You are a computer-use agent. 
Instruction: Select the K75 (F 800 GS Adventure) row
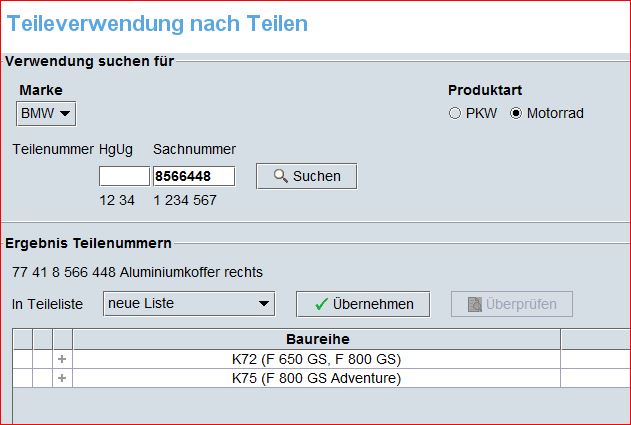click(317, 378)
